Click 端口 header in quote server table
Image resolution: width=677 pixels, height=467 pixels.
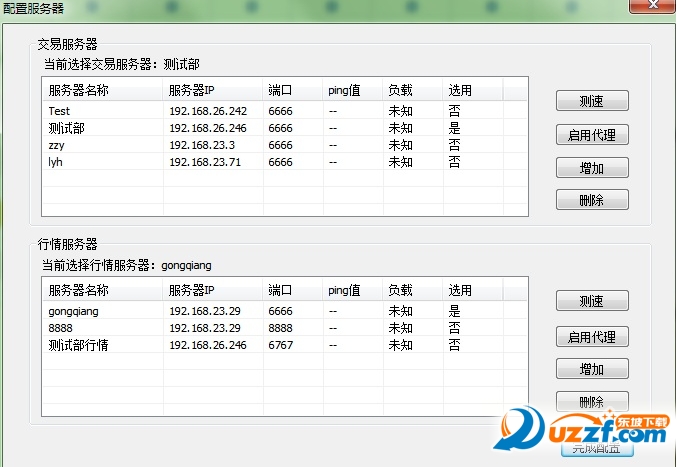point(293,290)
